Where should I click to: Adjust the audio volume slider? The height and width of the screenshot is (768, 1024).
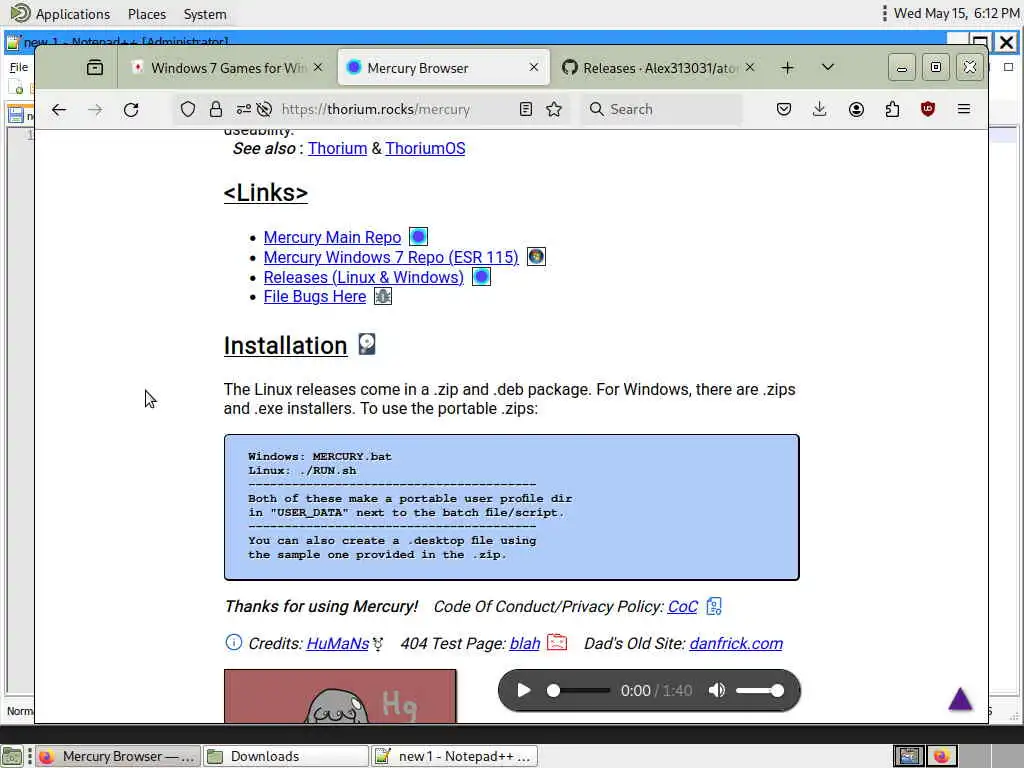coord(760,690)
